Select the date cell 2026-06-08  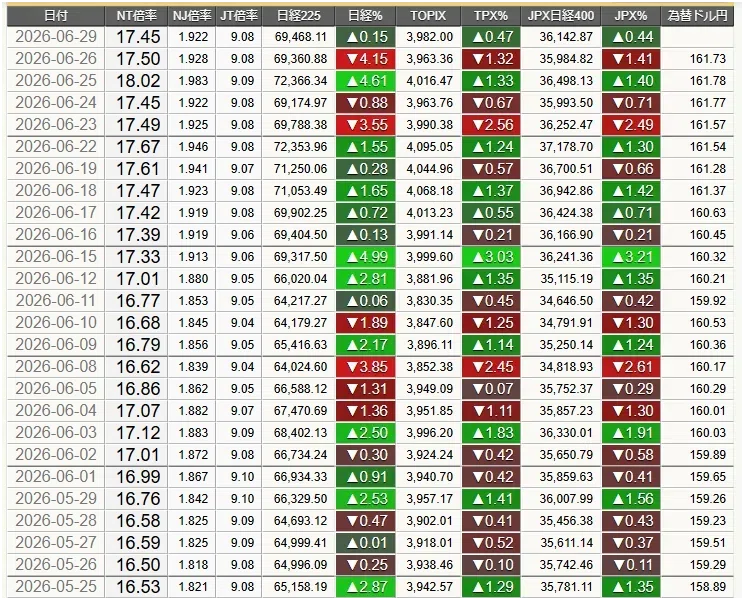pos(56,367)
